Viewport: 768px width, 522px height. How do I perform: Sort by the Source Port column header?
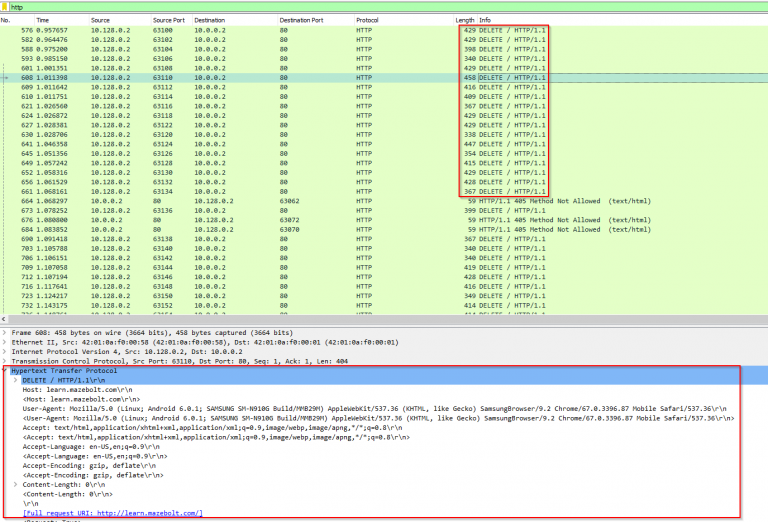[168, 20]
